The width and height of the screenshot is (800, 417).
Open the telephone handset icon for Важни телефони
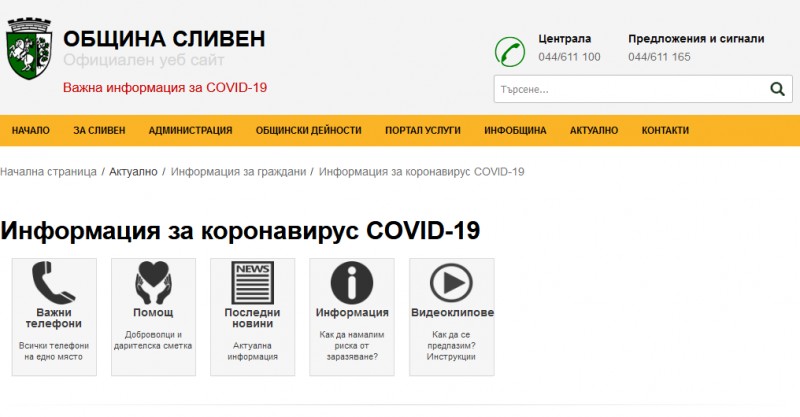(54, 282)
